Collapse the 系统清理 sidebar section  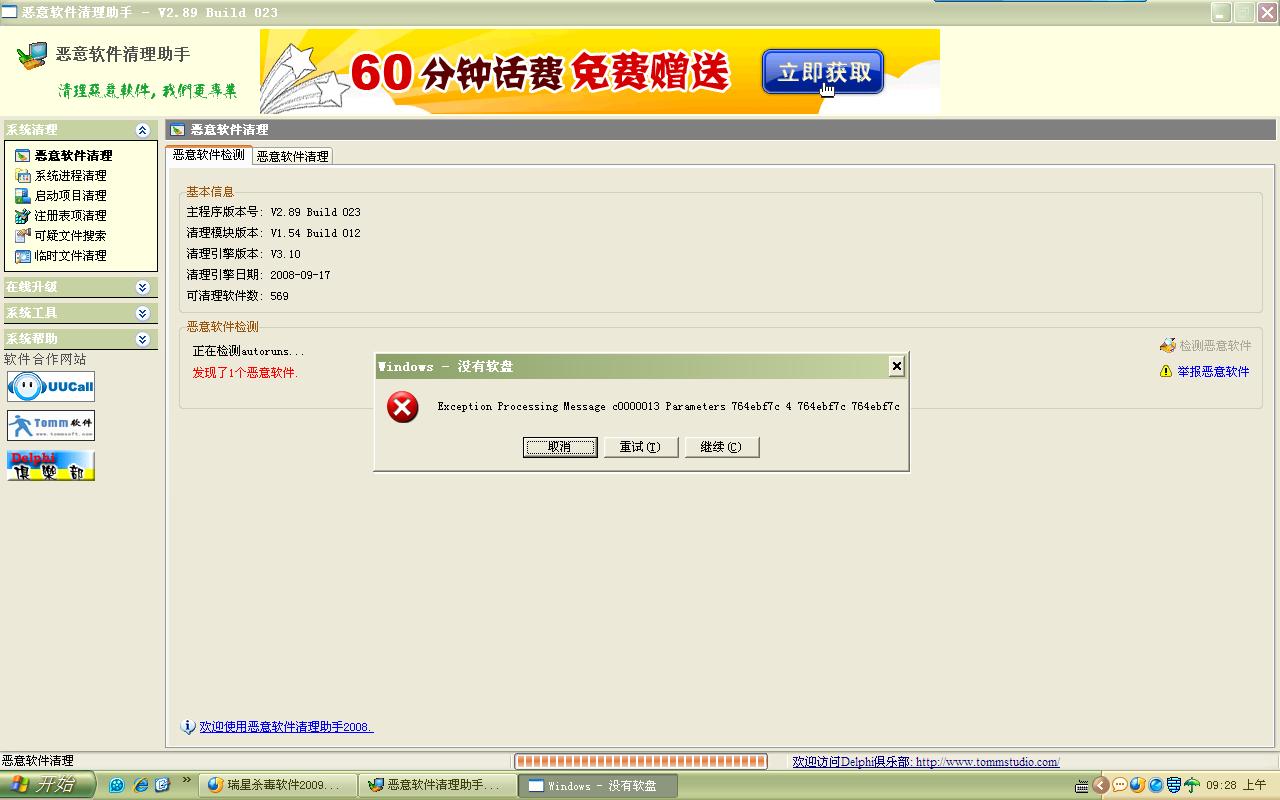pos(142,130)
